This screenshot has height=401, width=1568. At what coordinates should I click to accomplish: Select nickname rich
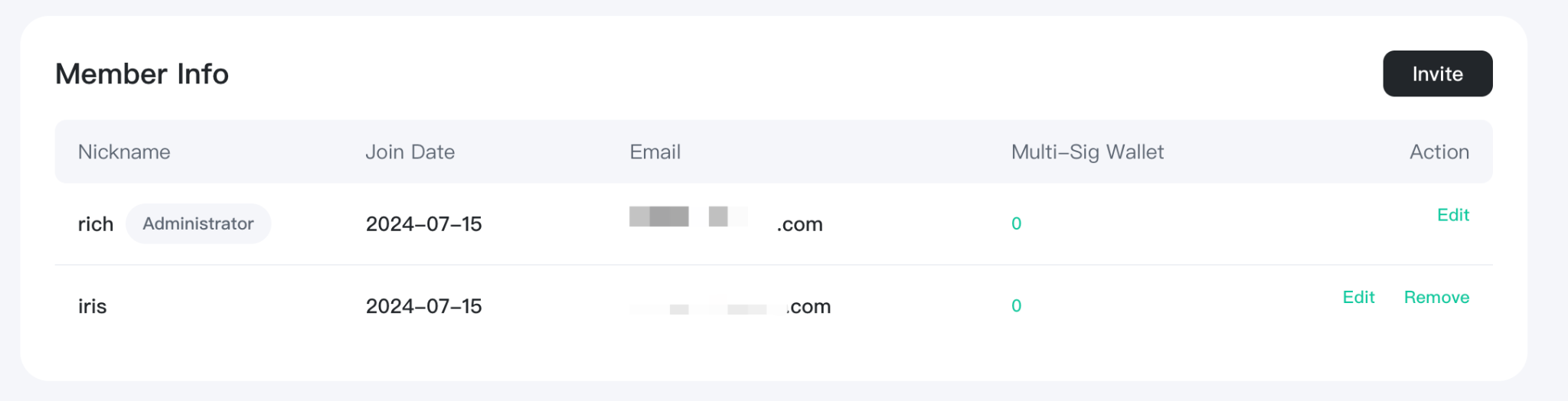click(x=96, y=223)
